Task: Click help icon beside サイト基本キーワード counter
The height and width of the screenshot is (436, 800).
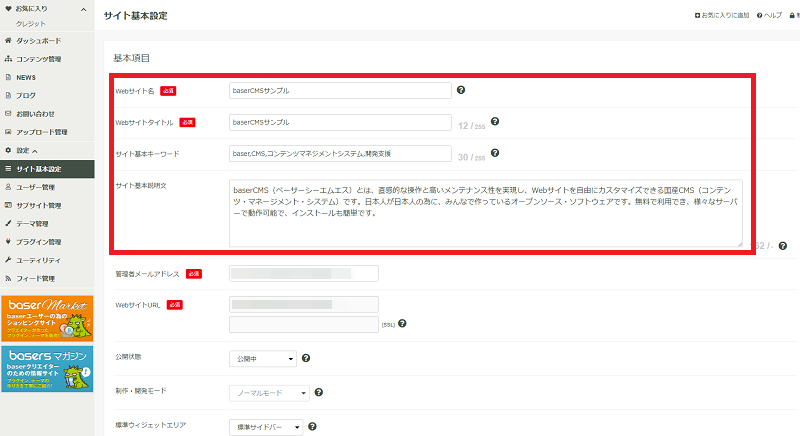Action: coord(495,153)
